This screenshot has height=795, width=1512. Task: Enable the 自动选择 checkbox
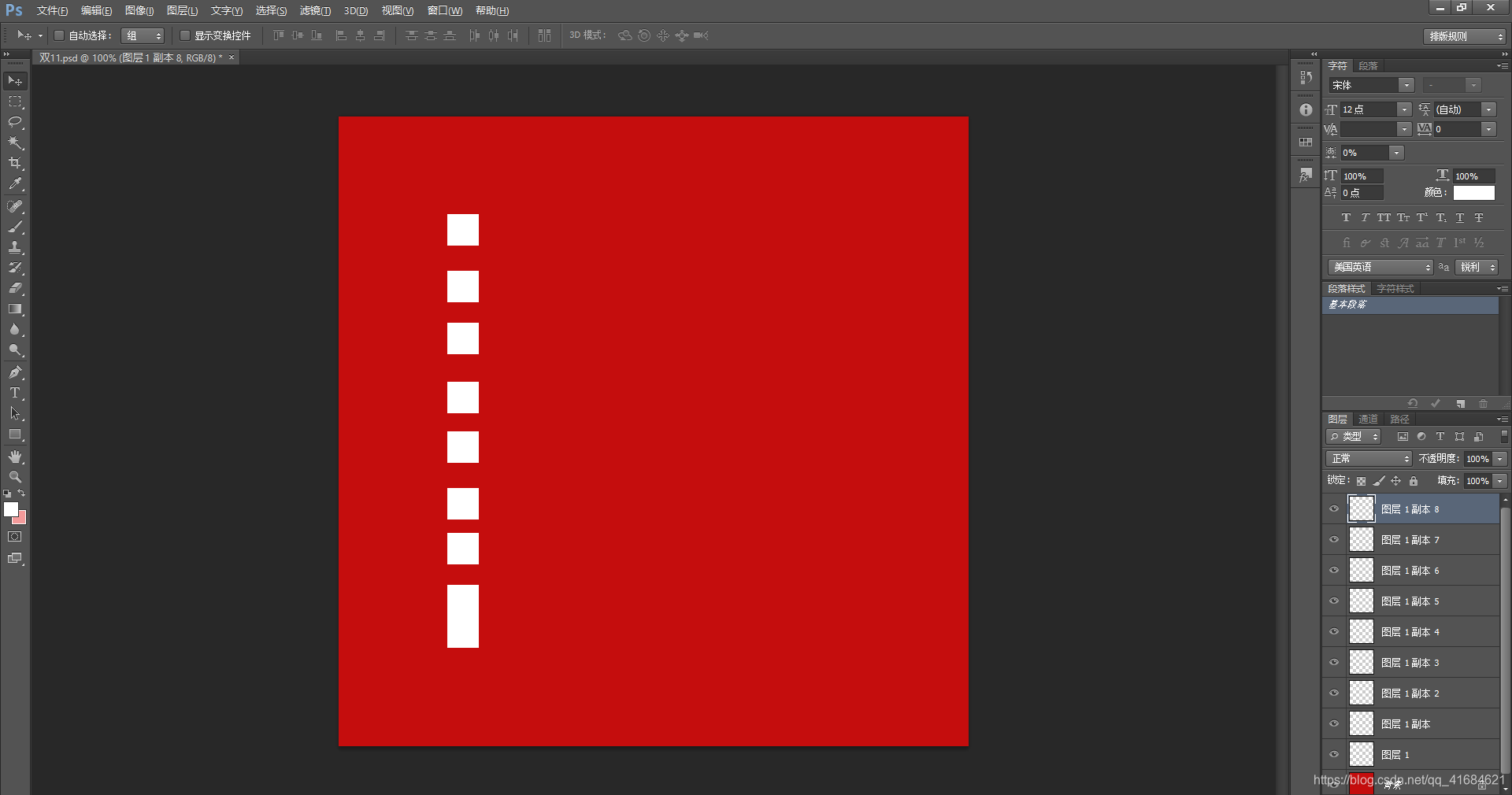click(x=59, y=35)
